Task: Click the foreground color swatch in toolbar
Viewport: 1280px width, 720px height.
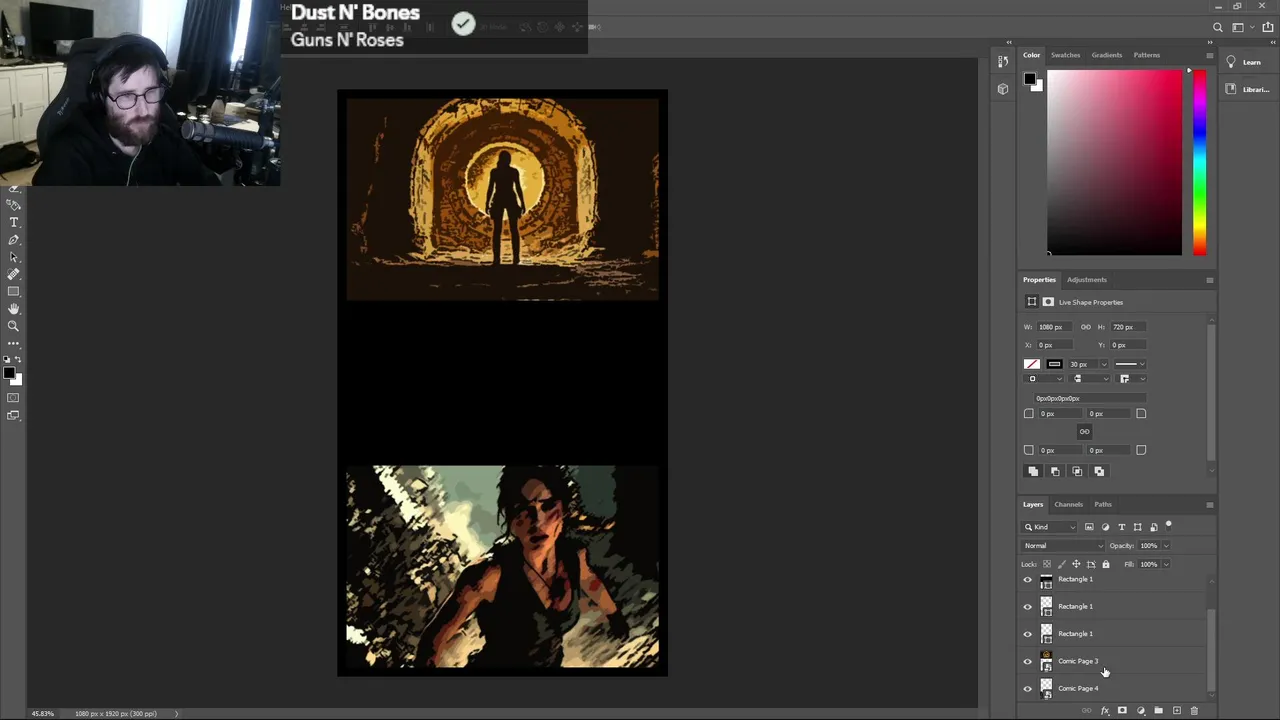Action: click(9, 374)
